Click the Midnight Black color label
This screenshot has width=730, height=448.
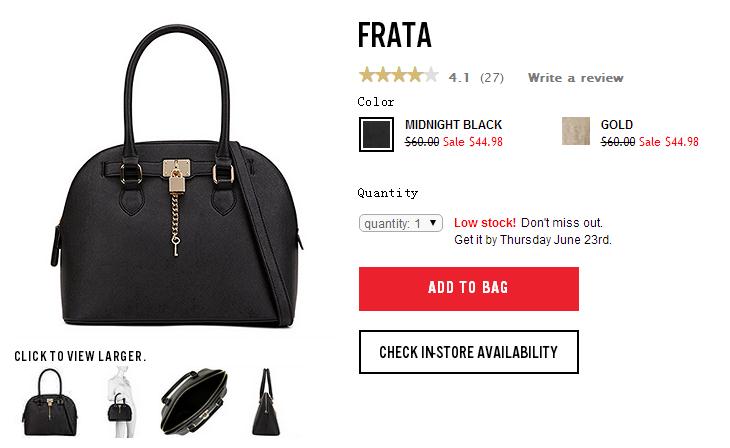tap(453, 125)
